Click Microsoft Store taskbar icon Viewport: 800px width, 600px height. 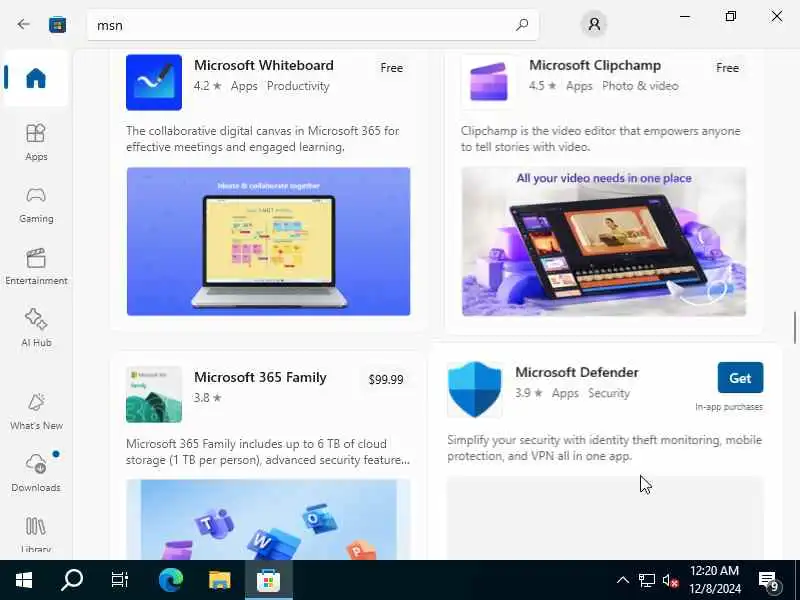[x=268, y=580]
